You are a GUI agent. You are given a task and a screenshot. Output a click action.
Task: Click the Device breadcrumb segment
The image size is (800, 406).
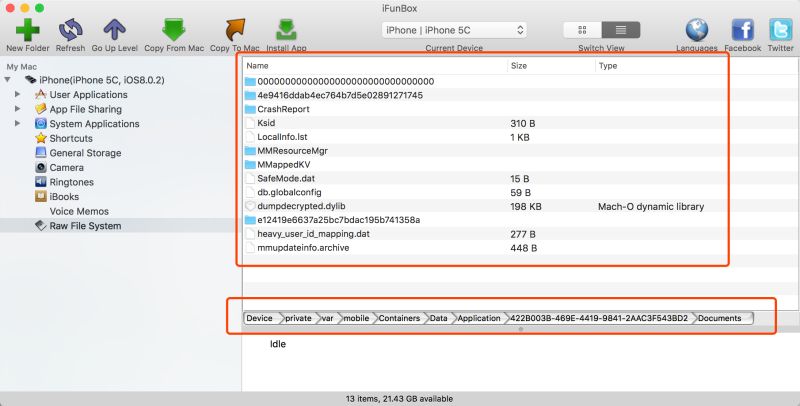pyautogui.click(x=261, y=318)
